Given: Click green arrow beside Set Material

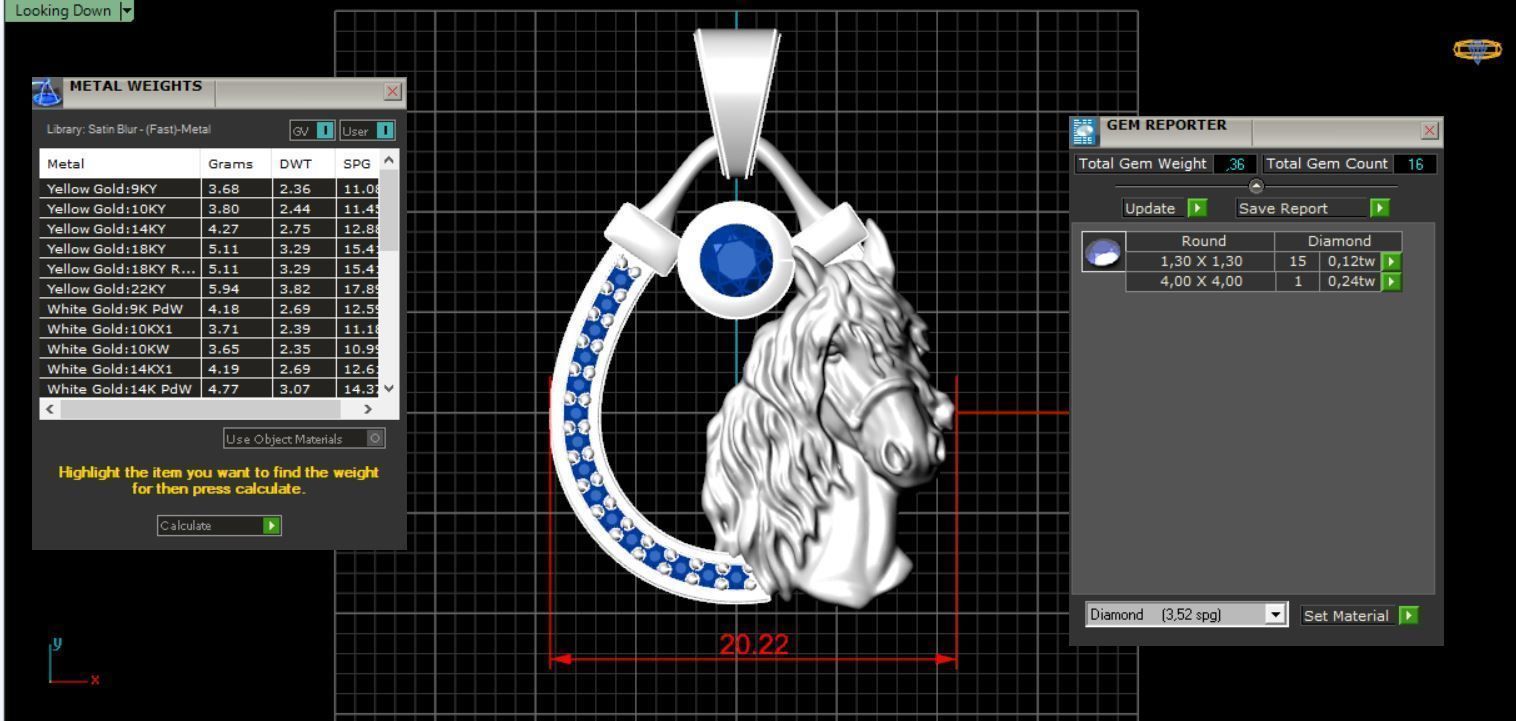Looking at the screenshot, I should tap(1408, 615).
